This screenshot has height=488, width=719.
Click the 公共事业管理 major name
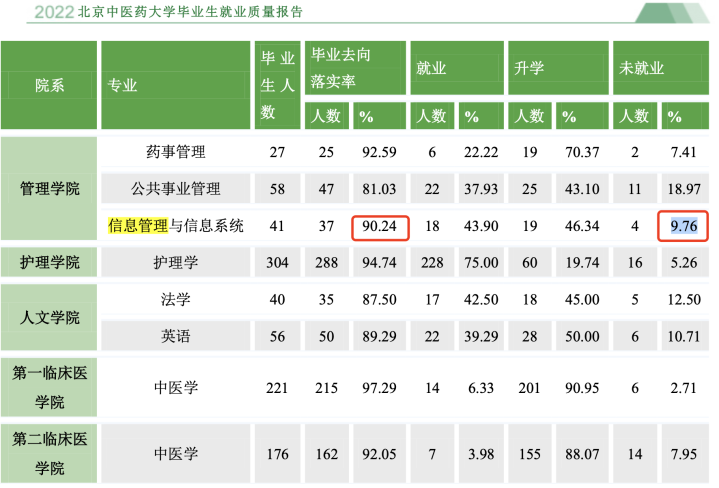tap(176, 189)
